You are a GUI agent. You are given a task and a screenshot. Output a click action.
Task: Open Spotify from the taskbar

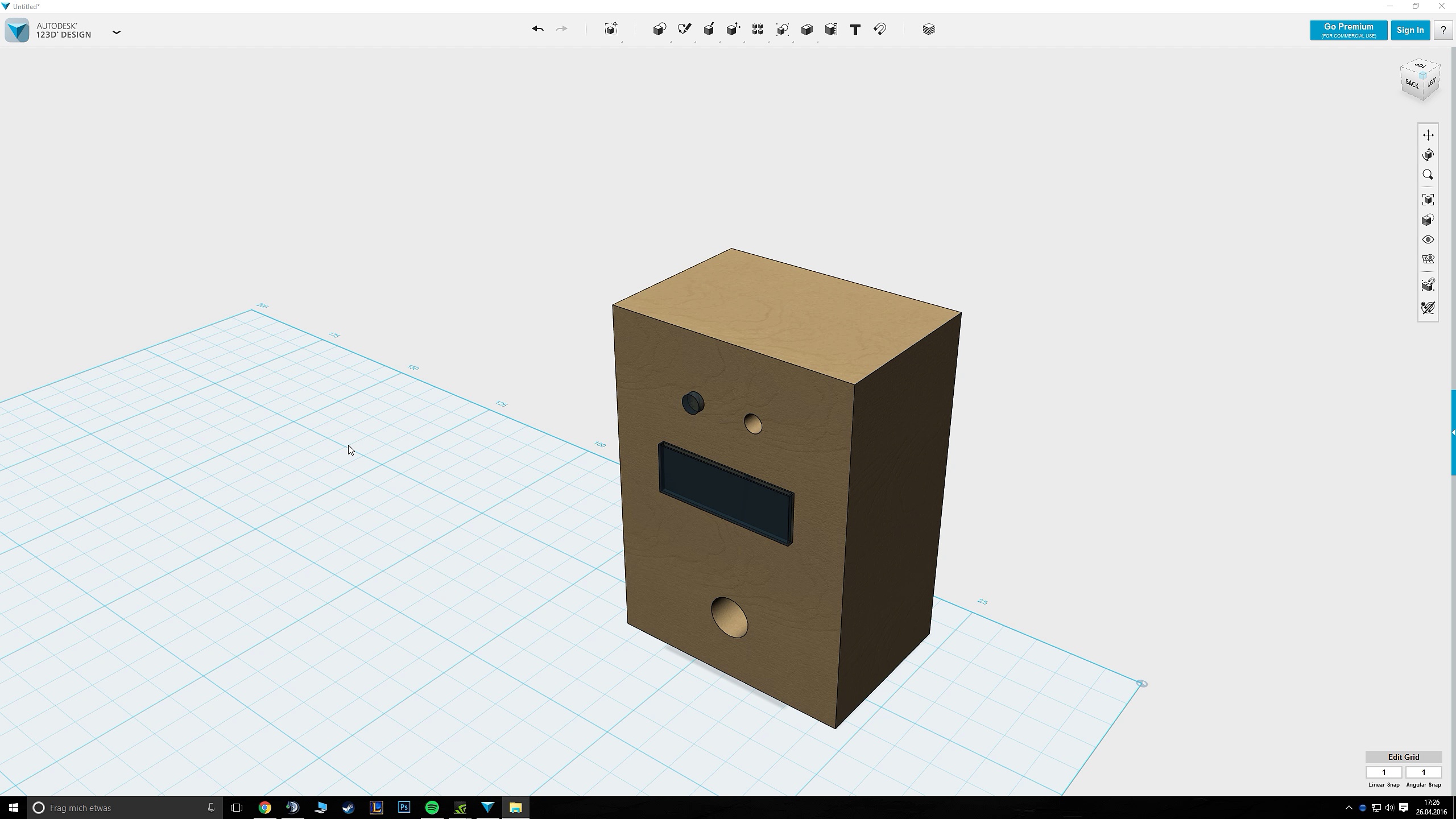point(432,808)
